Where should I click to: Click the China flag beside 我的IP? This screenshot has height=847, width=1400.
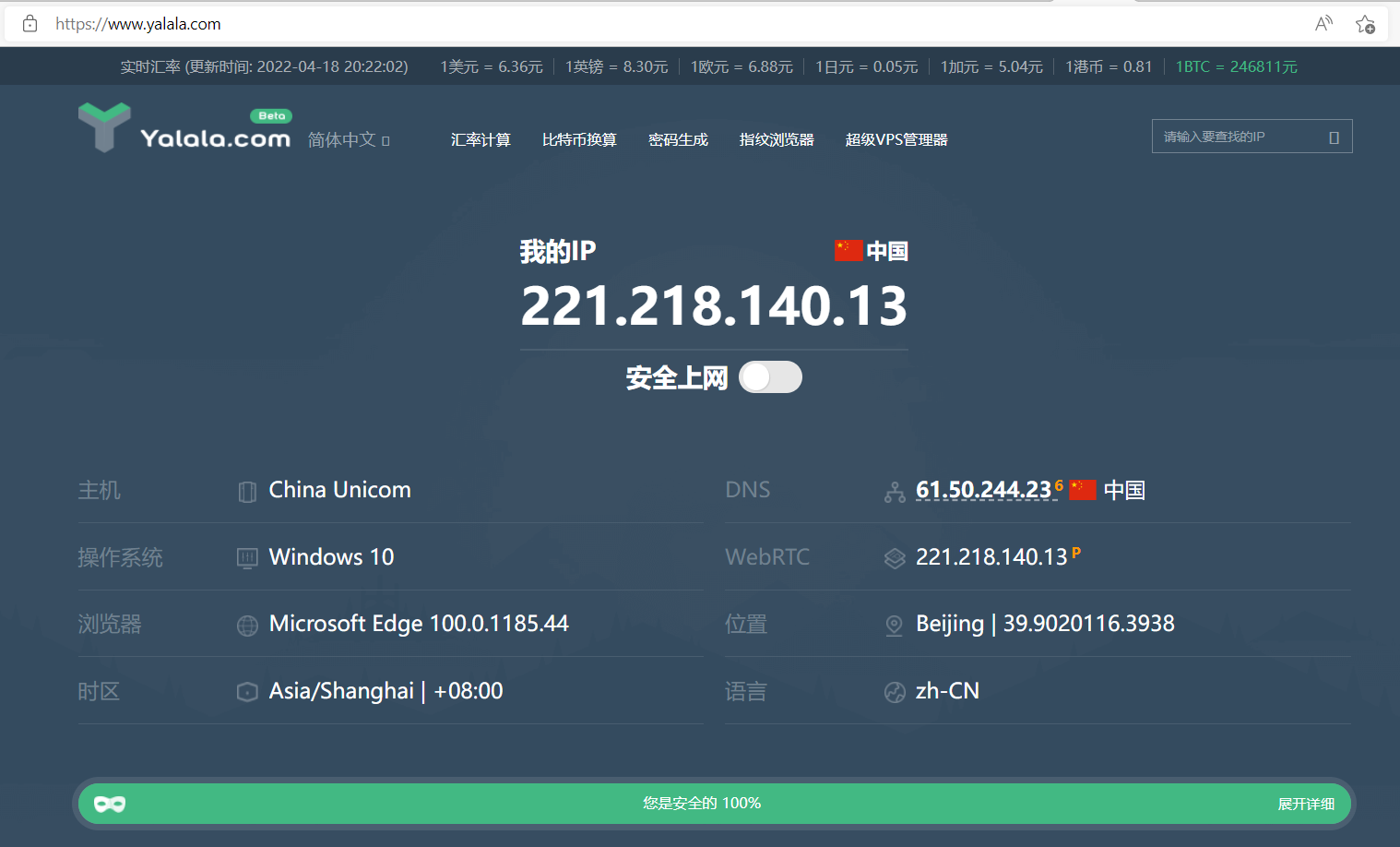click(x=848, y=250)
